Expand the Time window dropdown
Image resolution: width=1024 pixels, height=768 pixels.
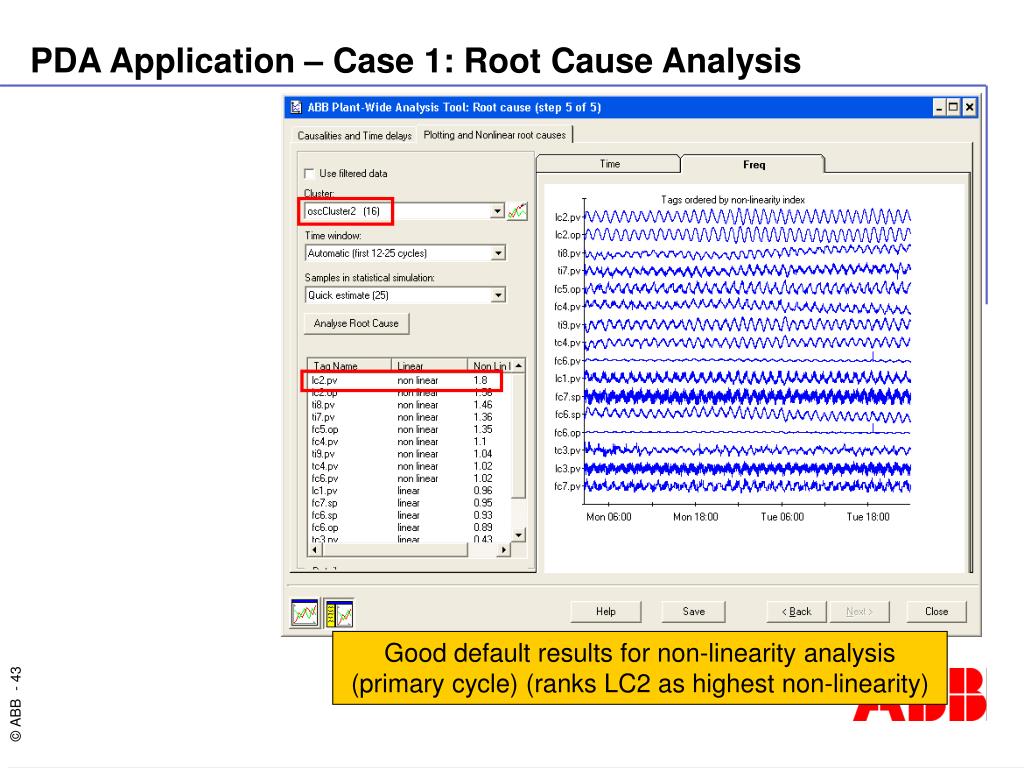click(x=498, y=253)
